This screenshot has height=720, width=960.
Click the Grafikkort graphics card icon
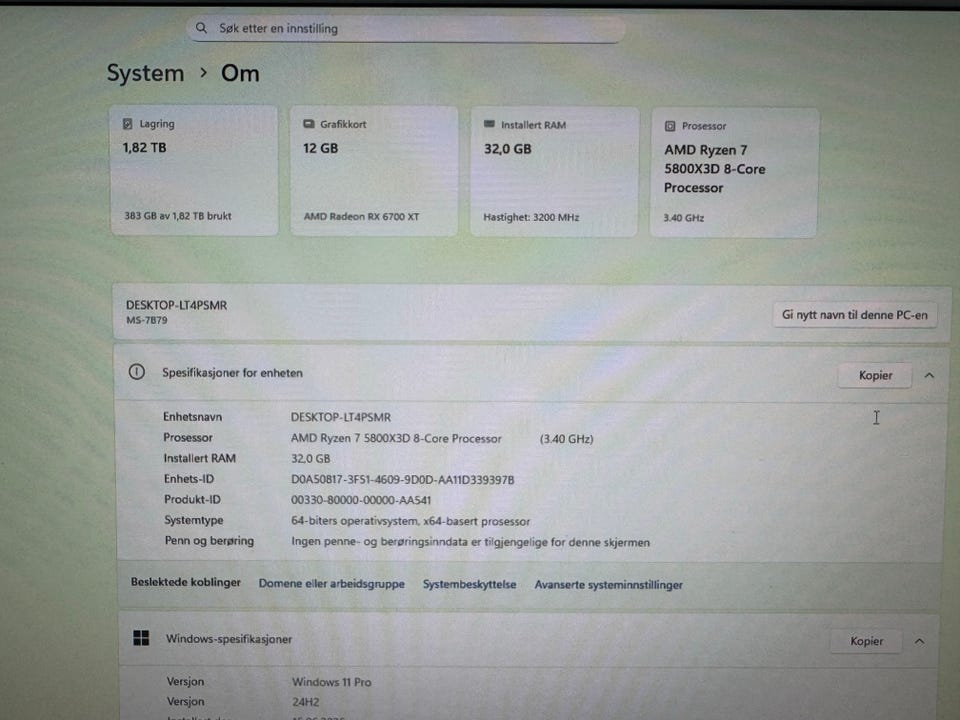(309, 124)
